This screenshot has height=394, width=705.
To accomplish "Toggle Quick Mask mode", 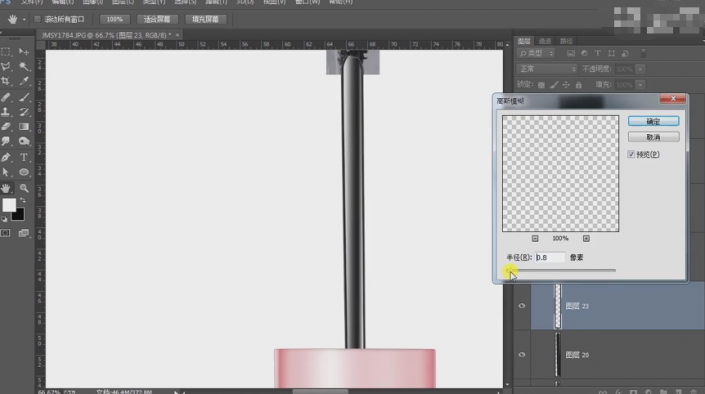I will [5, 233].
